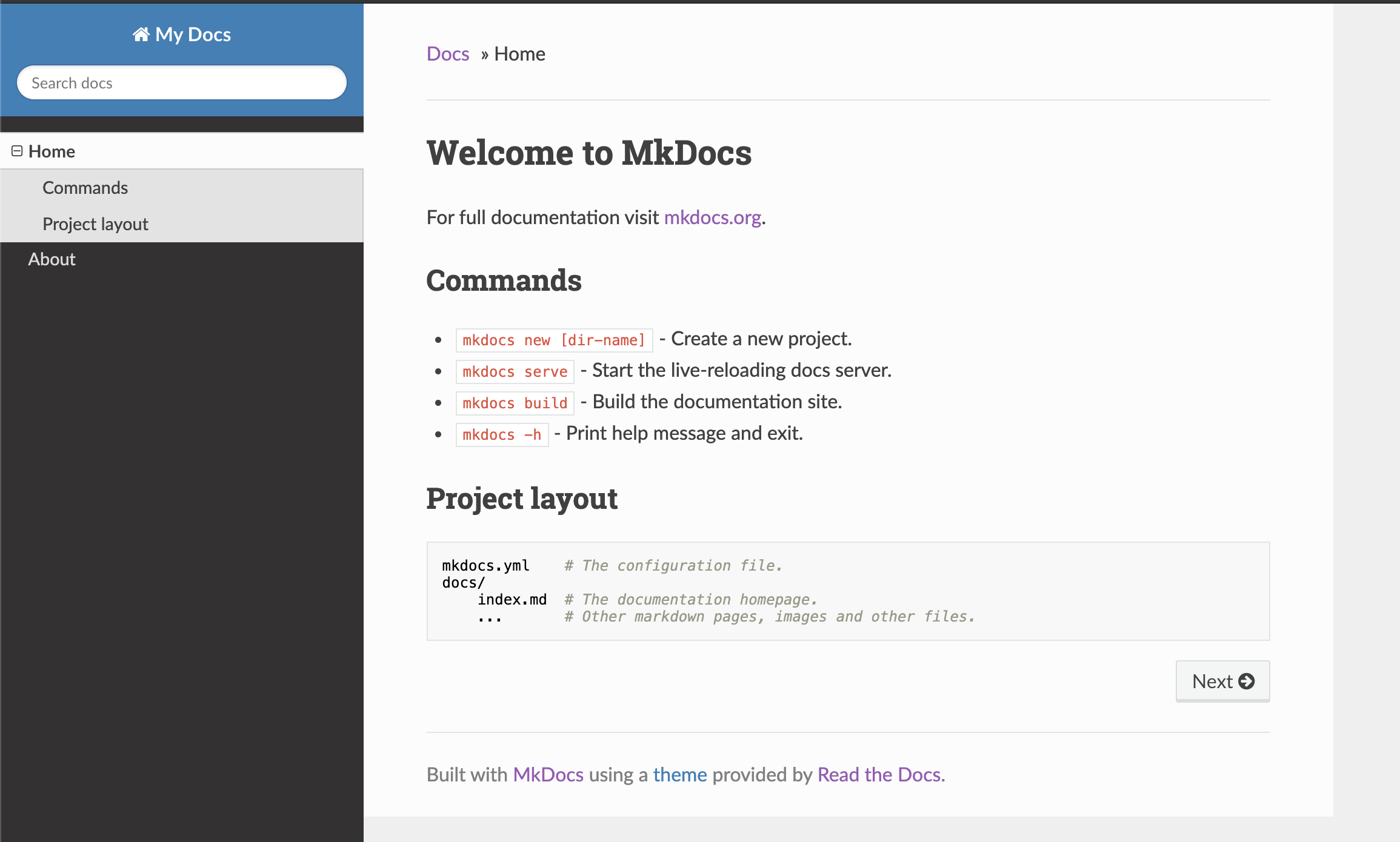
Task: Open the About page from the sidebar
Action: click(182, 259)
